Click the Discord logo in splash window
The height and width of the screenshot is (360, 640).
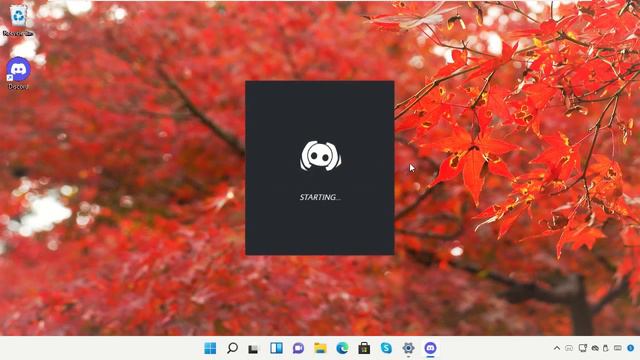click(320, 156)
